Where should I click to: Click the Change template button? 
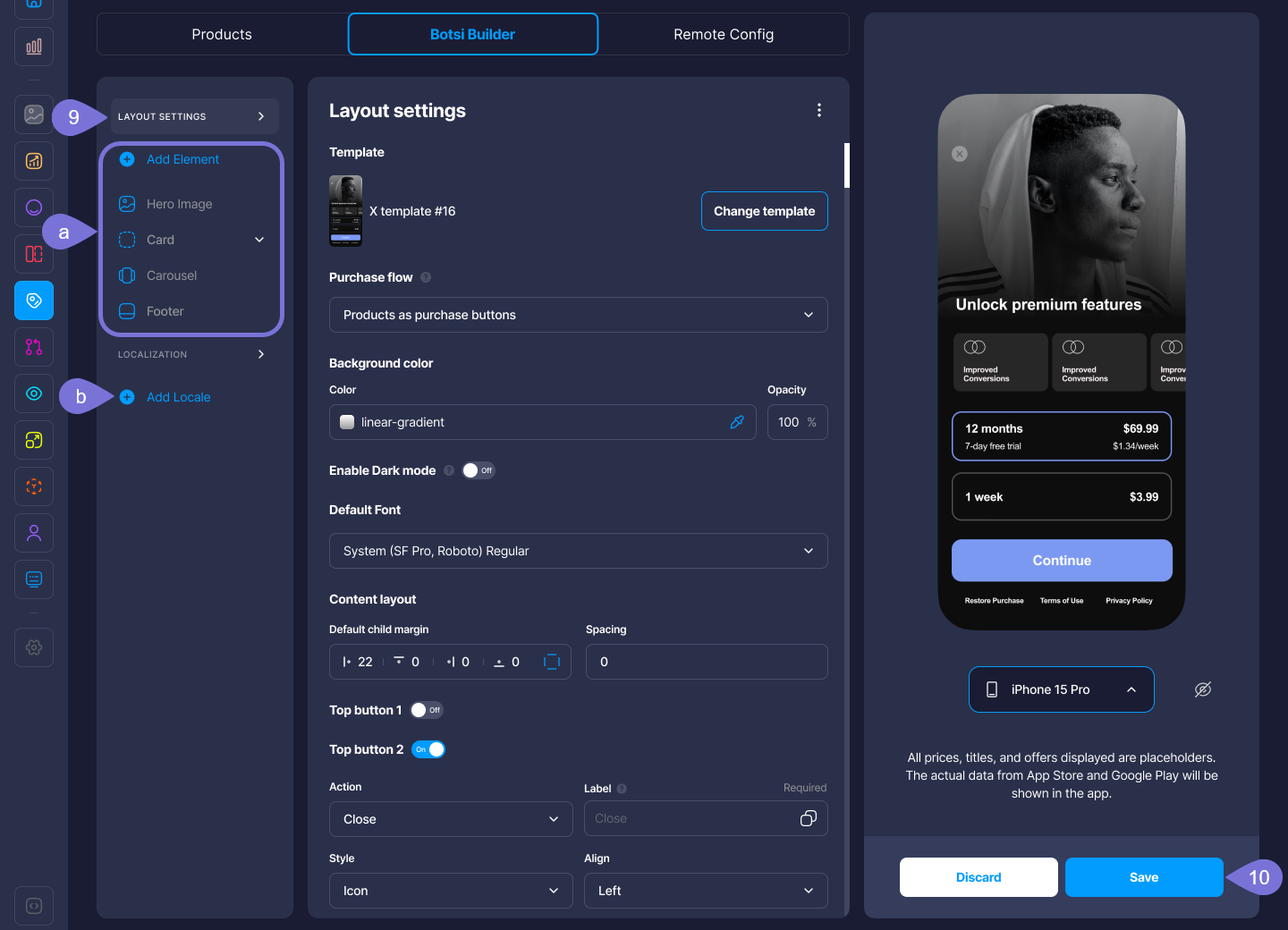coord(764,211)
